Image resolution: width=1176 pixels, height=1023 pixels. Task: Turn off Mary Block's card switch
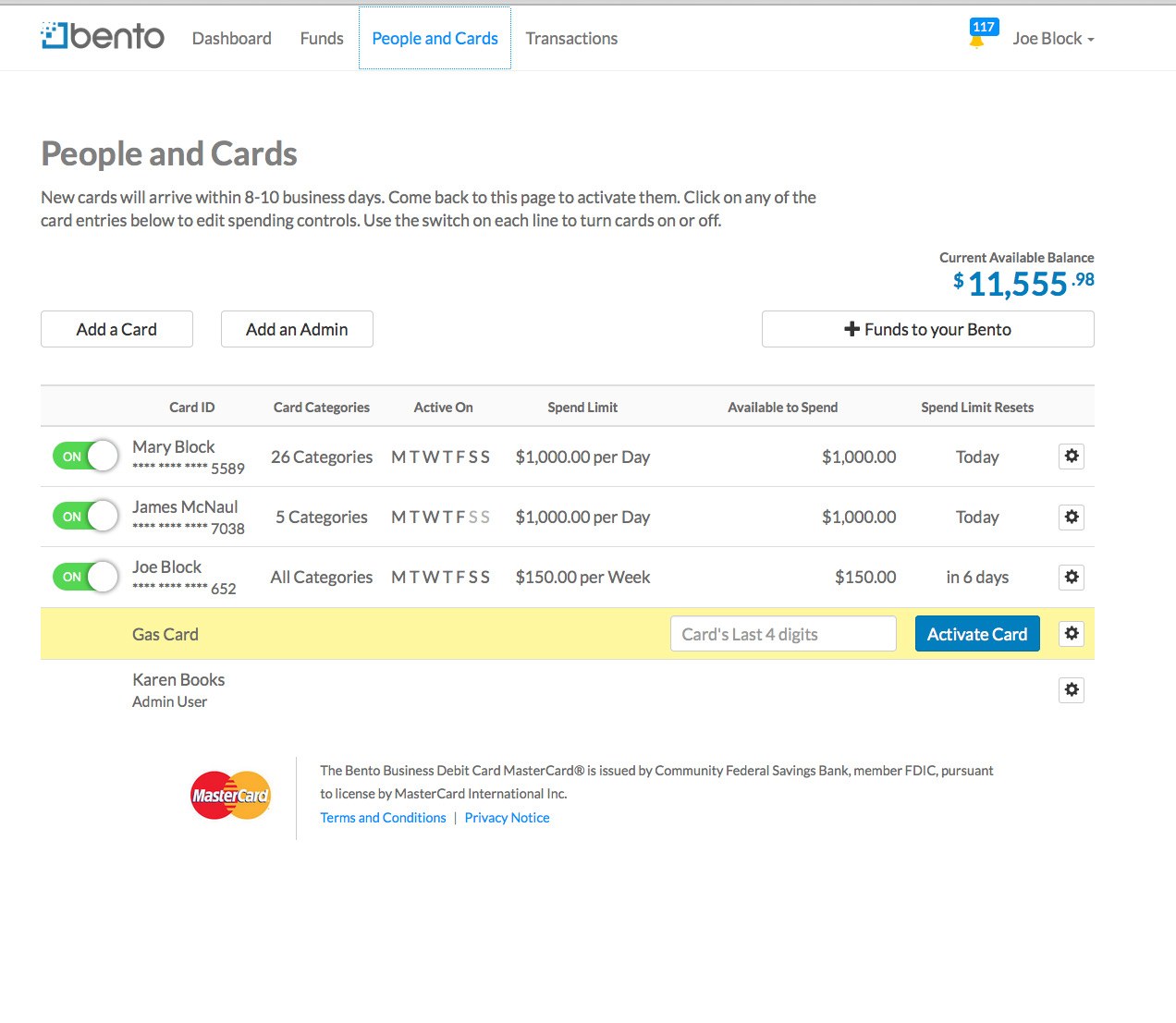click(x=86, y=456)
